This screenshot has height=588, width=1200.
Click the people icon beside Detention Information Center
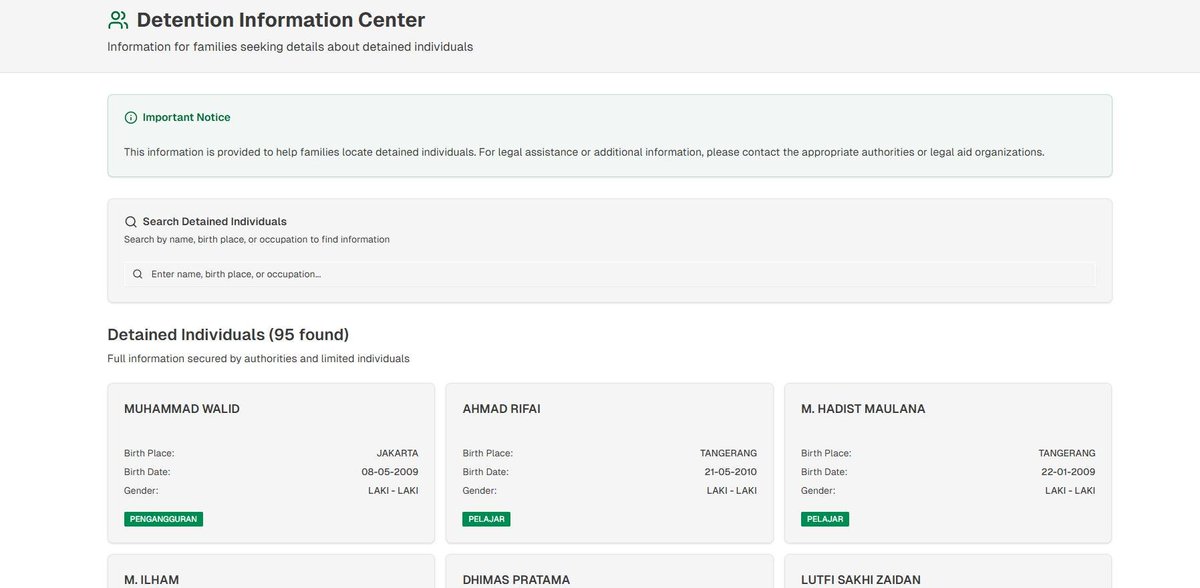(x=118, y=20)
